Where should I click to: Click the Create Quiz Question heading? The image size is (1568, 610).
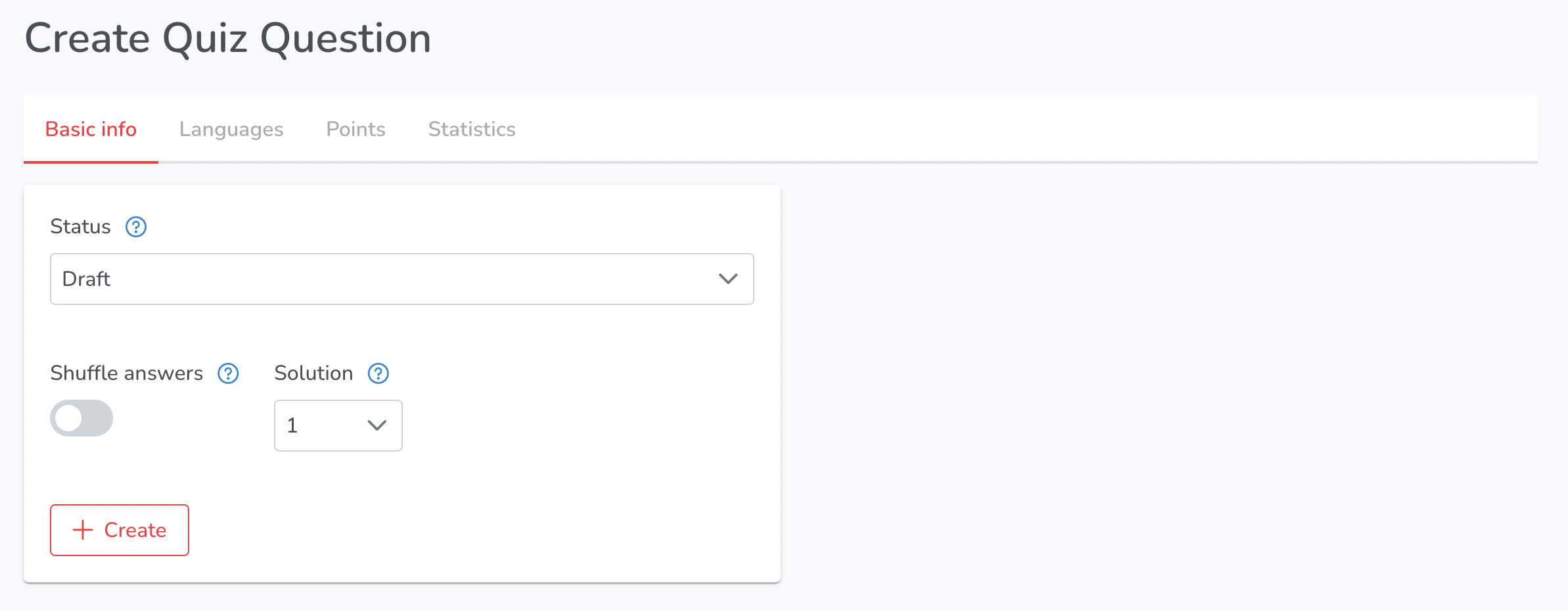(x=228, y=38)
